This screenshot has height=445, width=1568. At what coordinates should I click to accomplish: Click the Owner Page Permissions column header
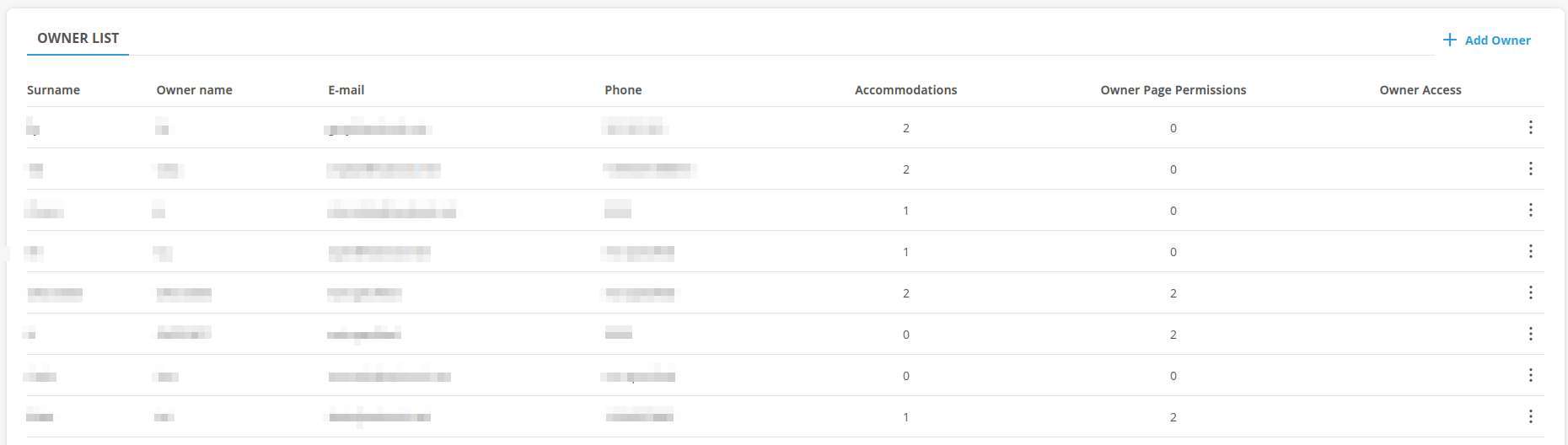[x=1173, y=90]
